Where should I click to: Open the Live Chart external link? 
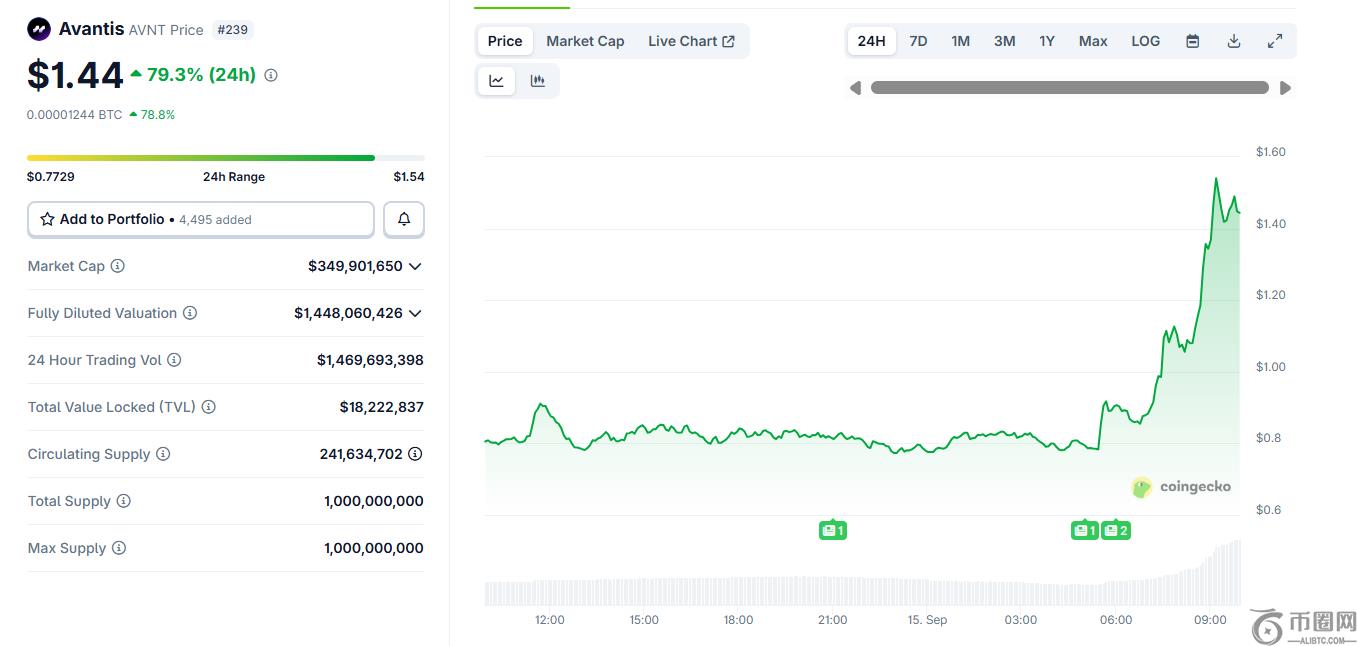pyautogui.click(x=691, y=41)
